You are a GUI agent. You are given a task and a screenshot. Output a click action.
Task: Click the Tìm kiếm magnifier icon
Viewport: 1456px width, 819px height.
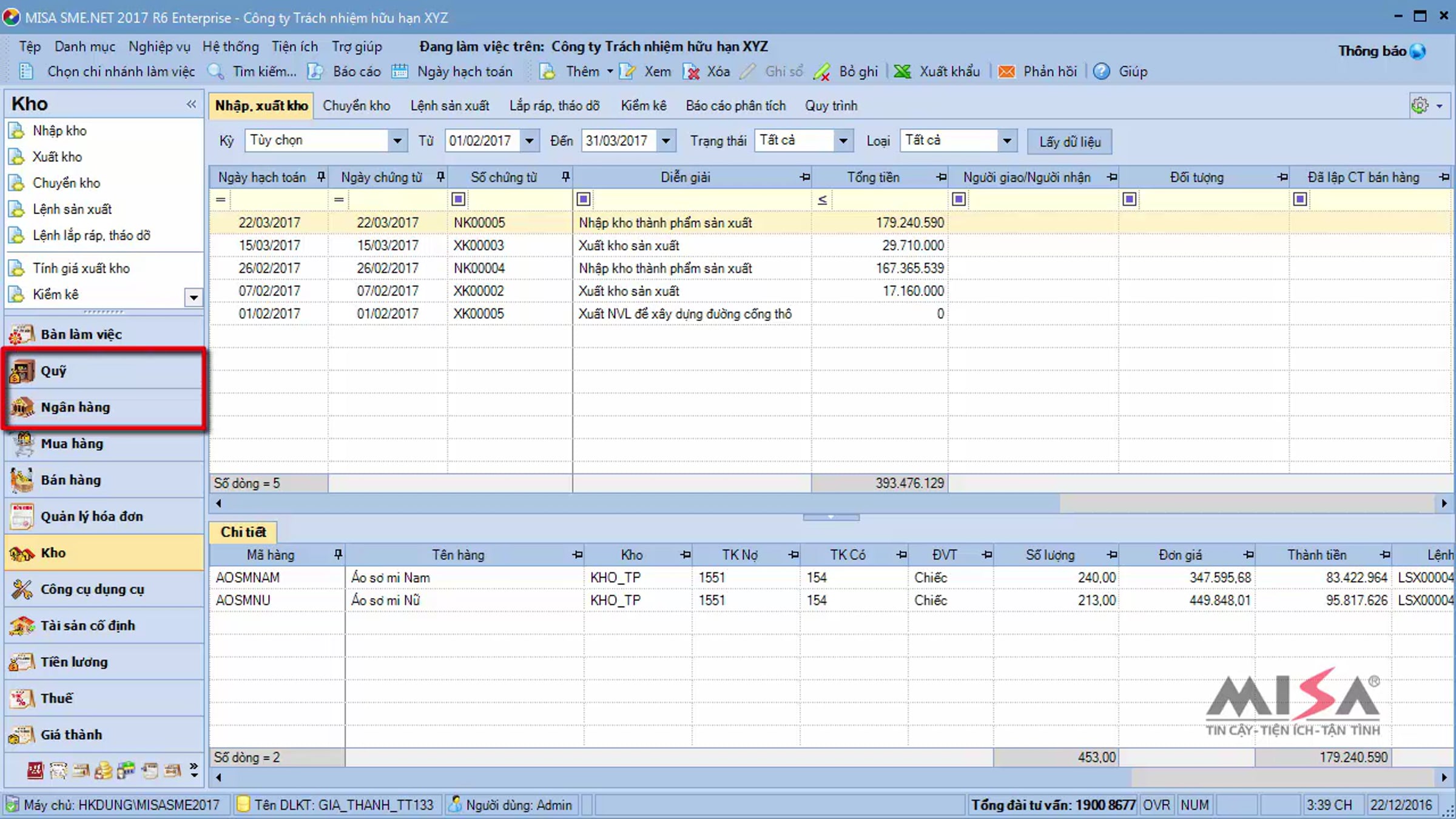[216, 72]
